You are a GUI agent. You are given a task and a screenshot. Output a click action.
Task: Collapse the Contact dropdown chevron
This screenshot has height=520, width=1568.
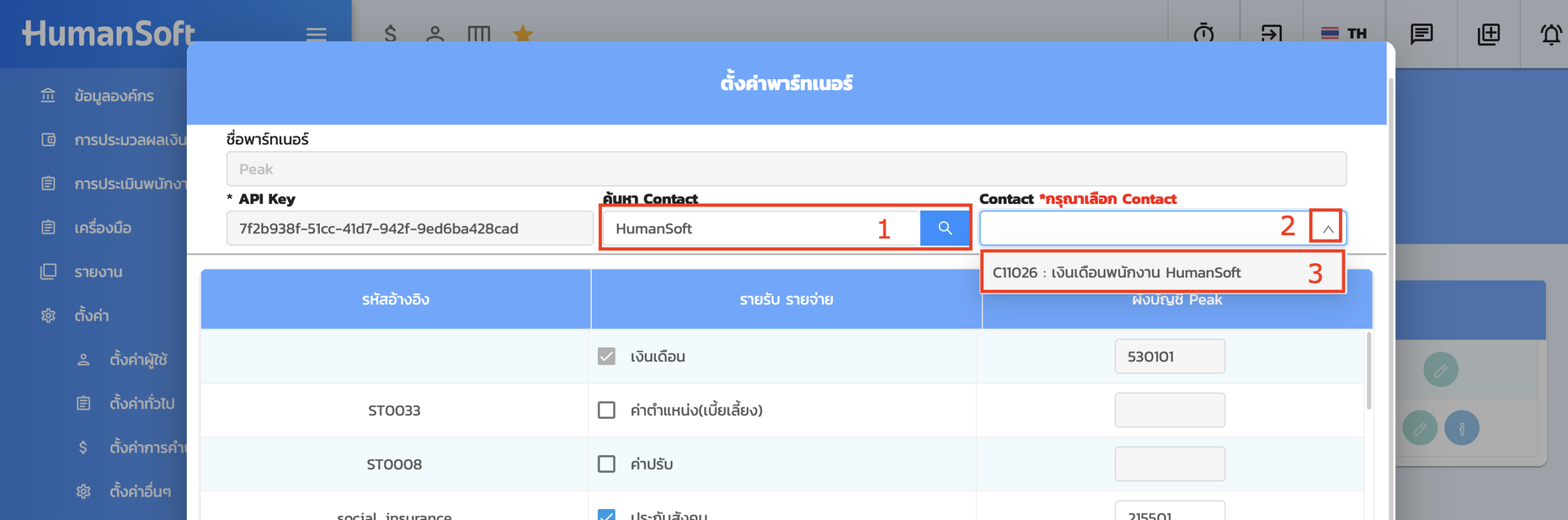tap(1327, 228)
